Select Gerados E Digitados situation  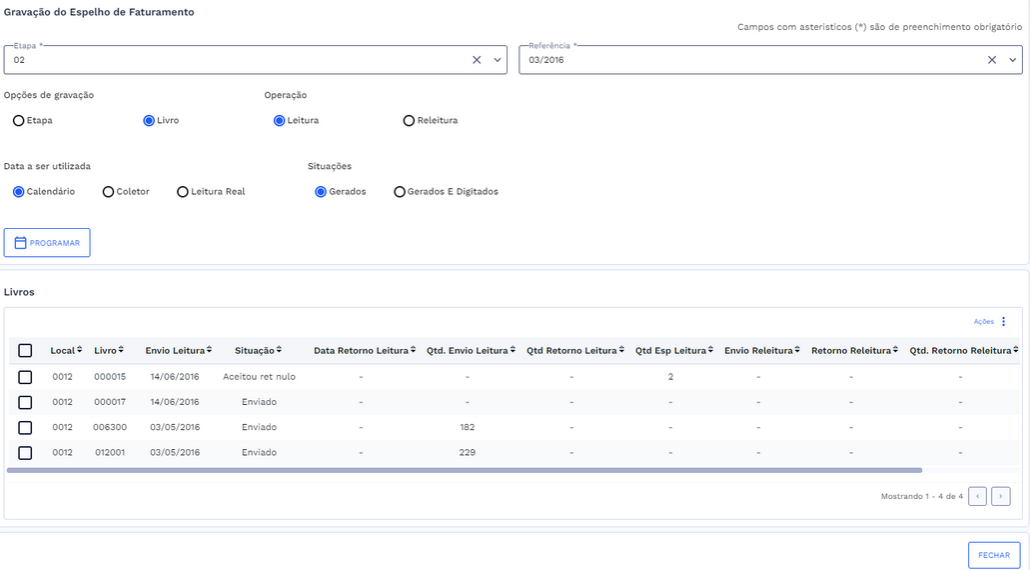(x=400, y=192)
